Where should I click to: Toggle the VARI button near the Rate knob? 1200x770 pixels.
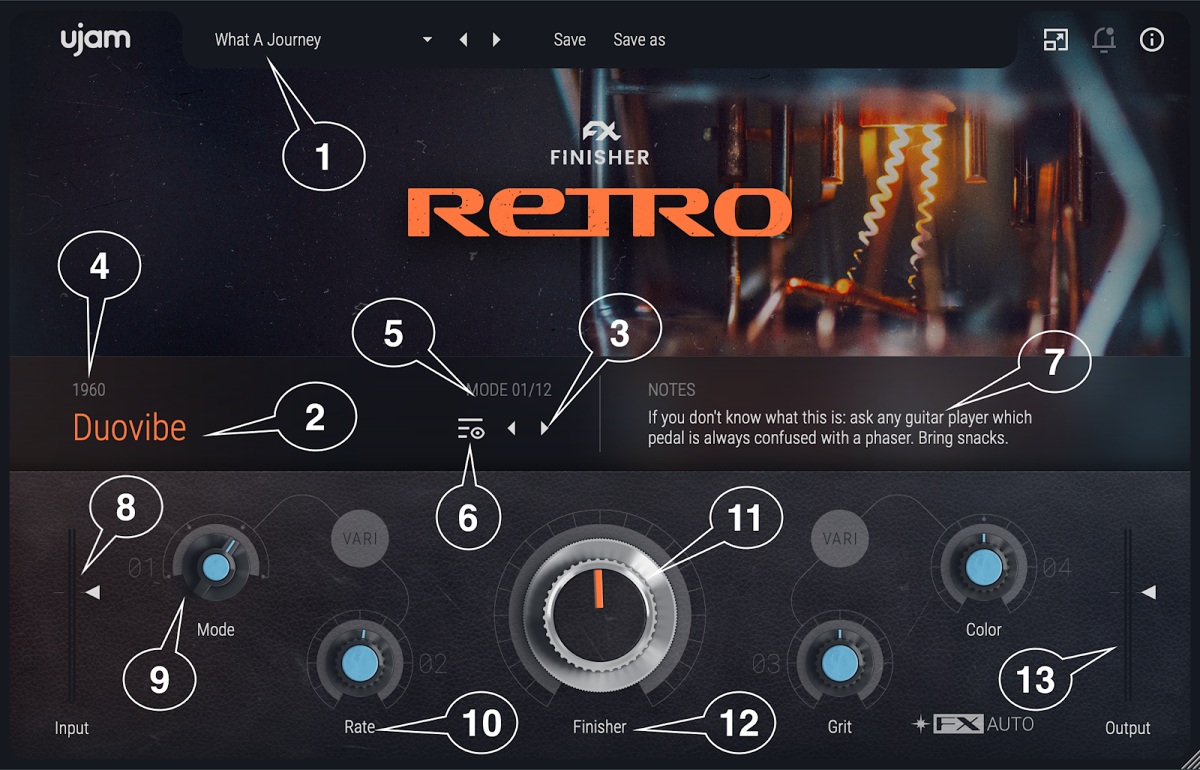click(359, 537)
